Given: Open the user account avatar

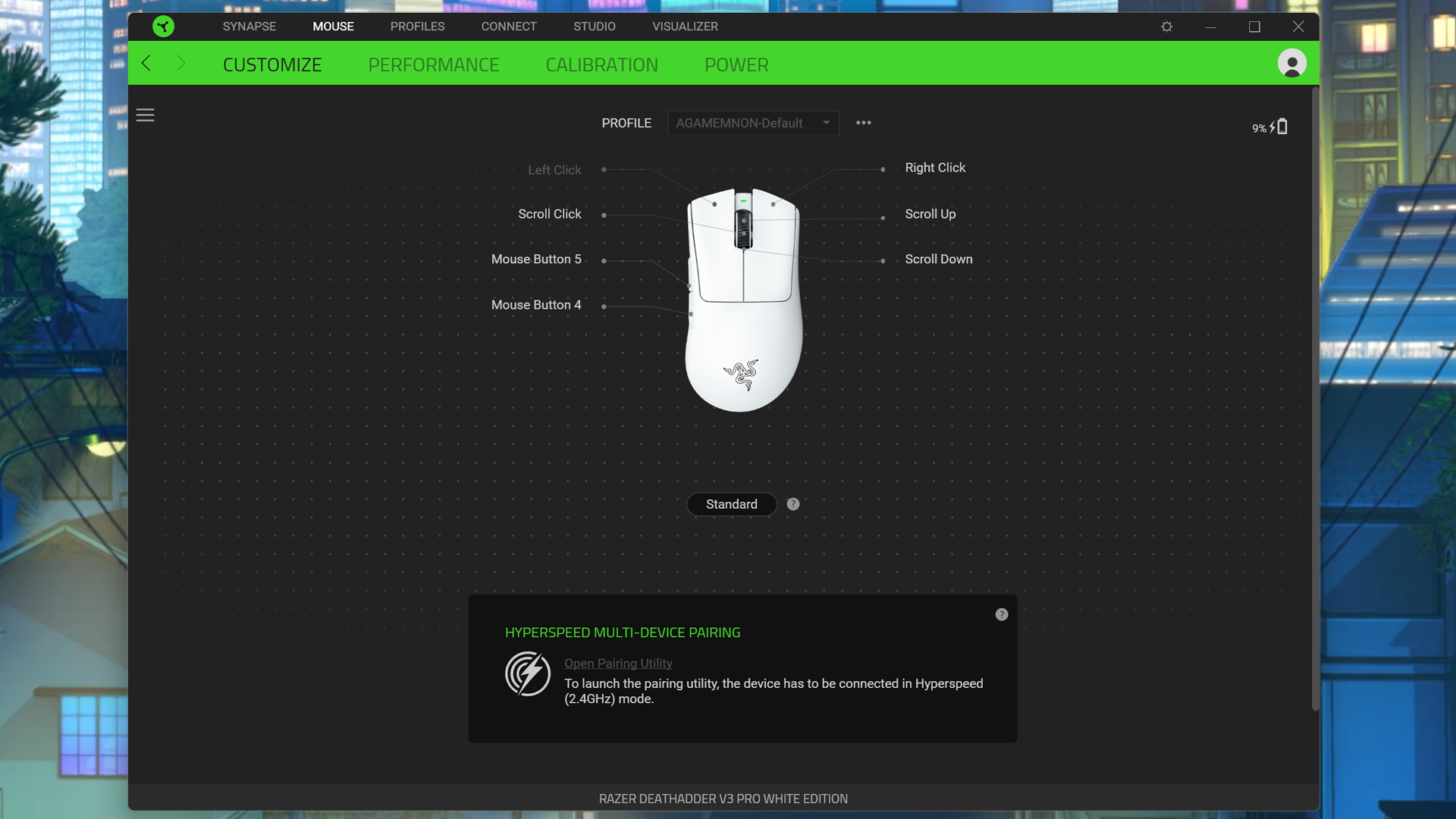Looking at the screenshot, I should 1291,63.
